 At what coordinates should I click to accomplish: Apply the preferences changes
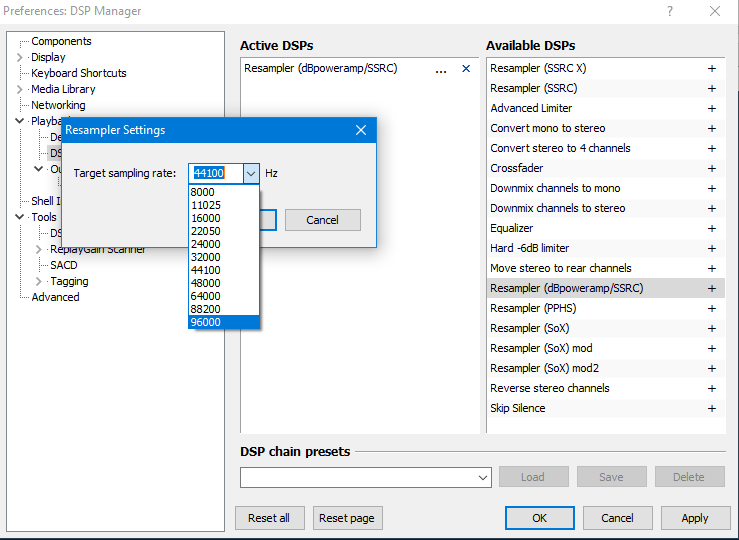[x=695, y=518]
